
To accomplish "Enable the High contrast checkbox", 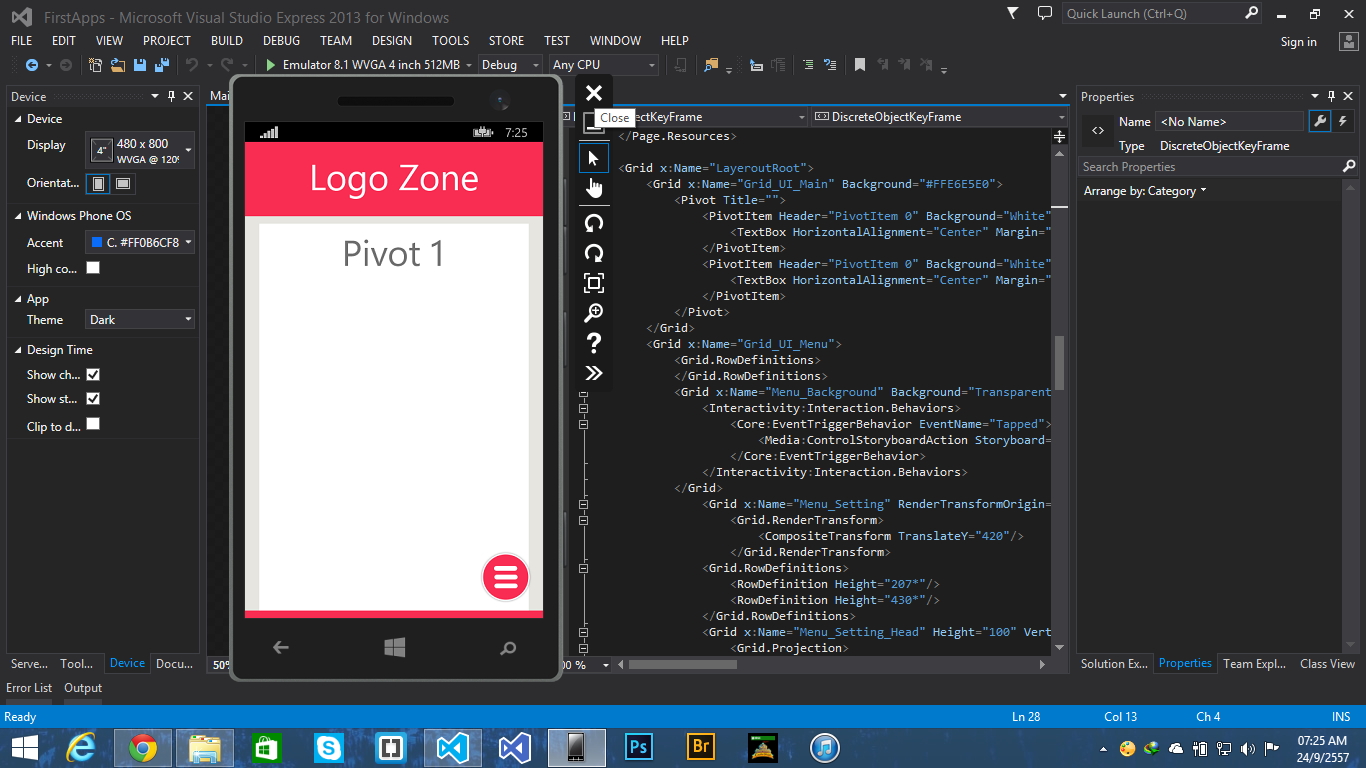I will [93, 268].
